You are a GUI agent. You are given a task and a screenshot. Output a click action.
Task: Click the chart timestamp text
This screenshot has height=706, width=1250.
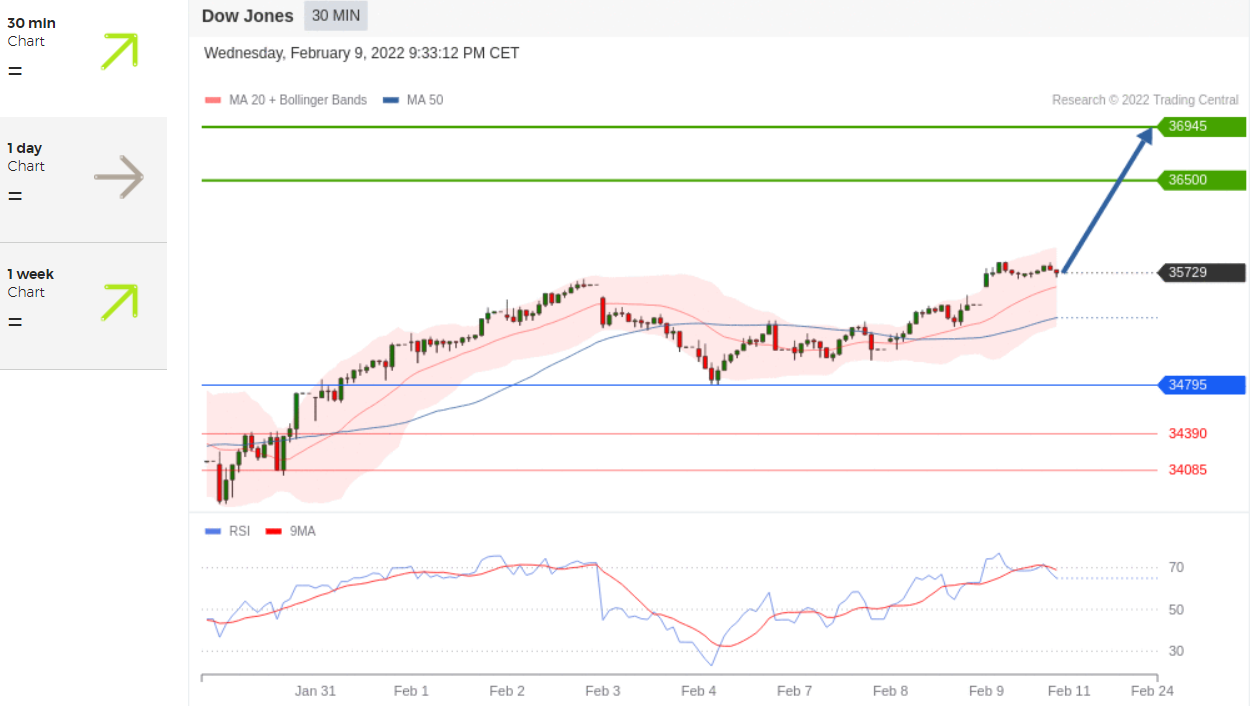coord(362,53)
